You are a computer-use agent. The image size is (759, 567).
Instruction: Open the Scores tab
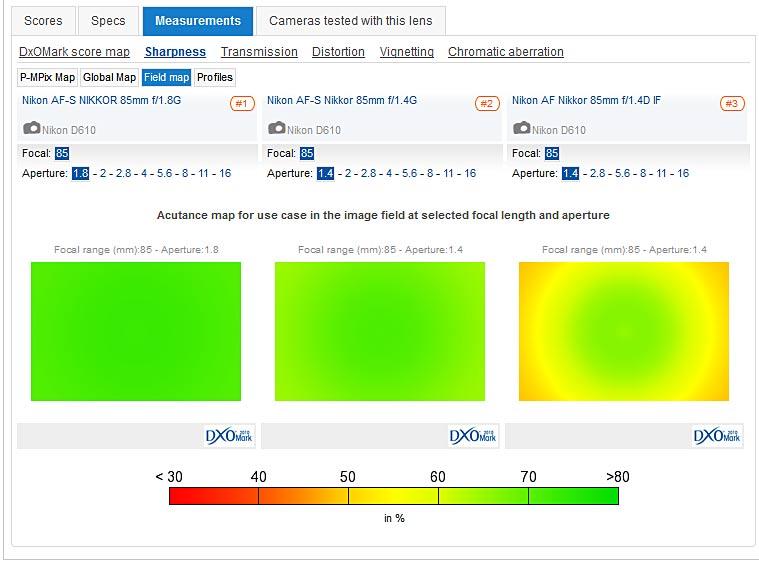click(43, 21)
